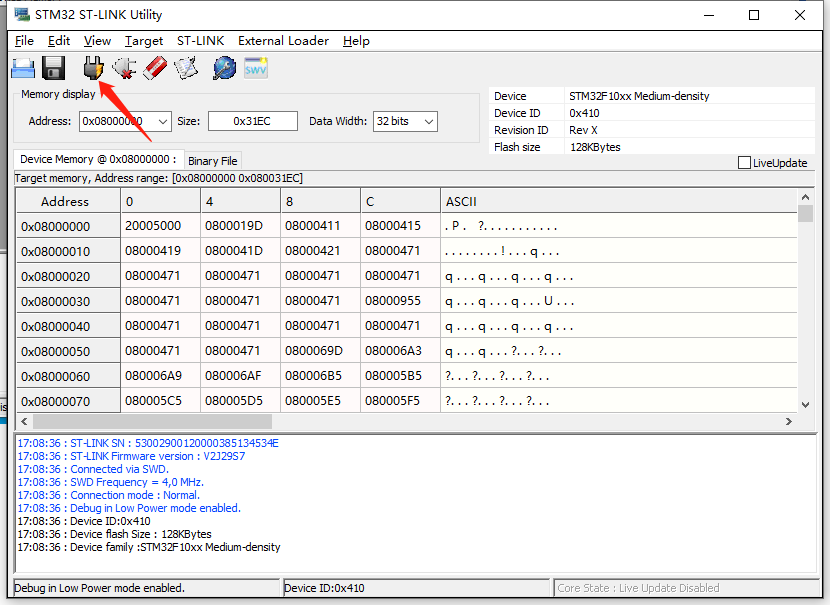Click column header 4
This screenshot has height=605, width=830.
click(240, 202)
